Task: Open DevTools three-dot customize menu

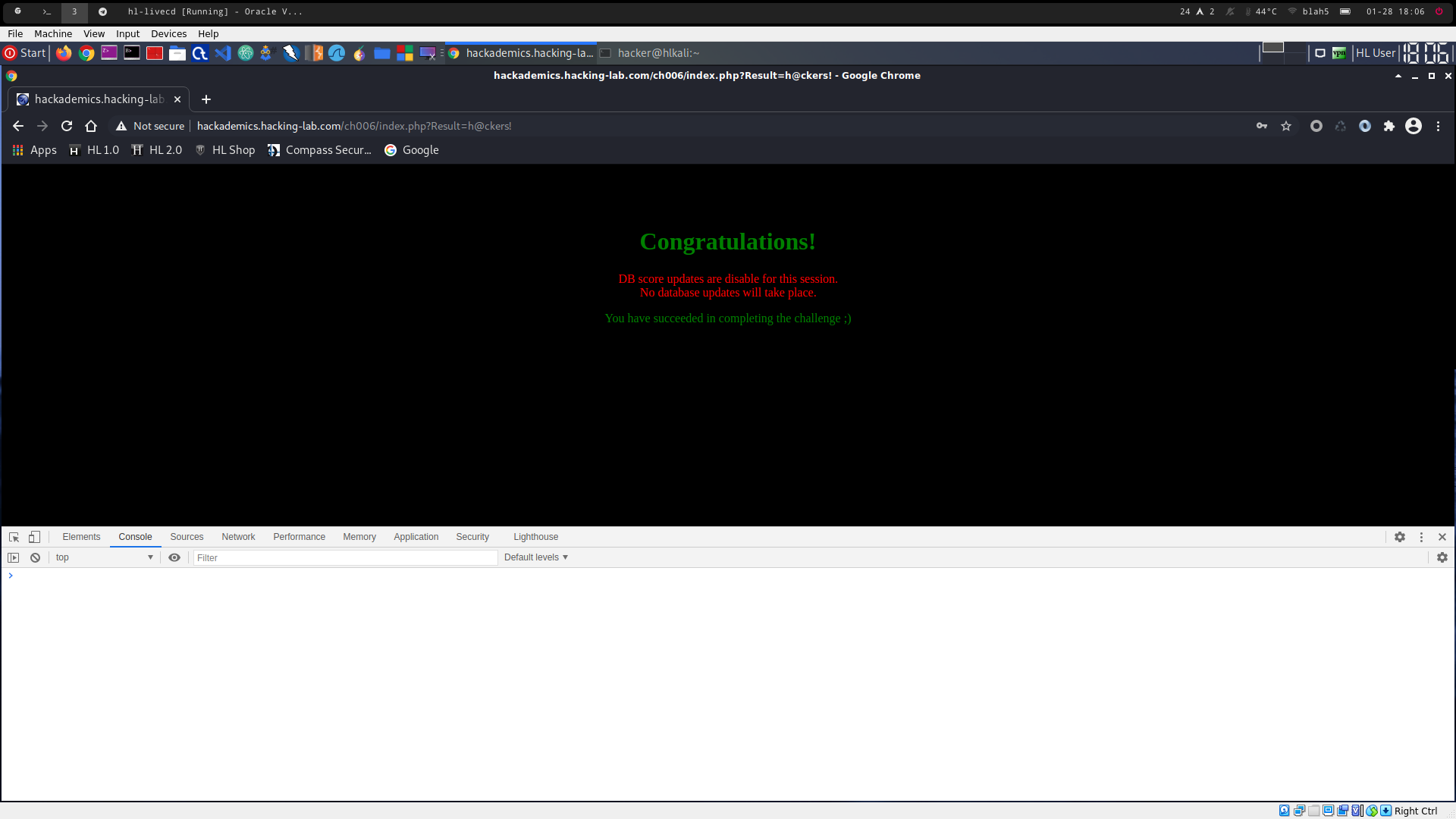Action: click(x=1421, y=537)
